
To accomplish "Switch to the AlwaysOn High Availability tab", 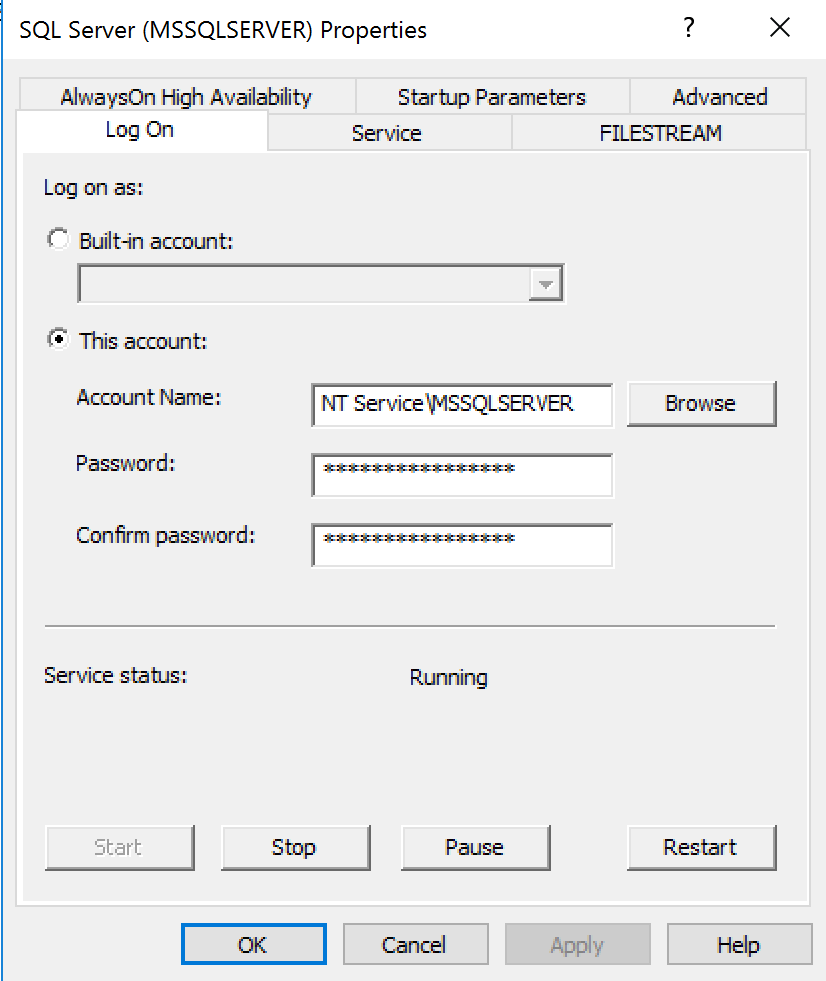I will 186,97.
